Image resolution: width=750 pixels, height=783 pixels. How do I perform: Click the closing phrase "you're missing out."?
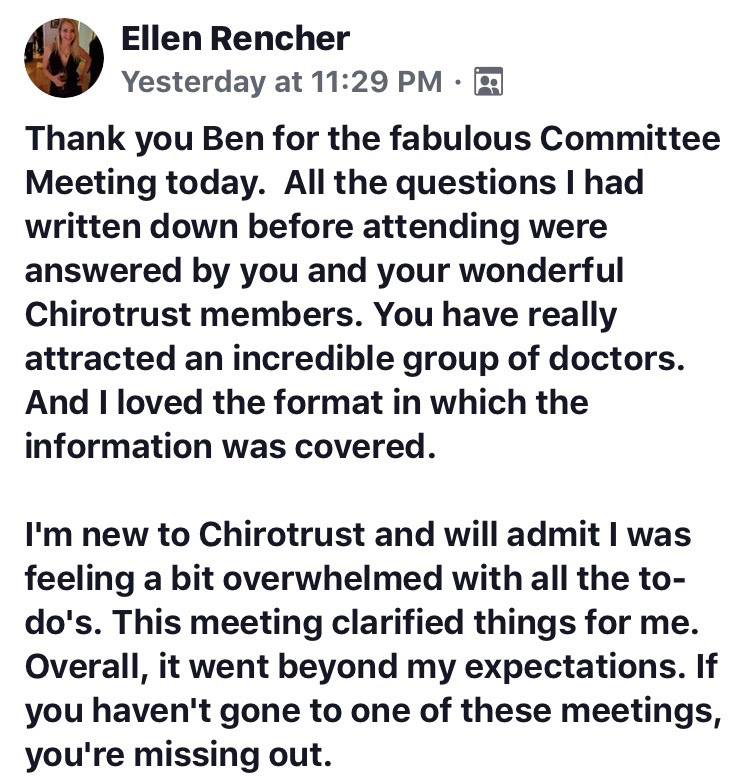tap(178, 755)
